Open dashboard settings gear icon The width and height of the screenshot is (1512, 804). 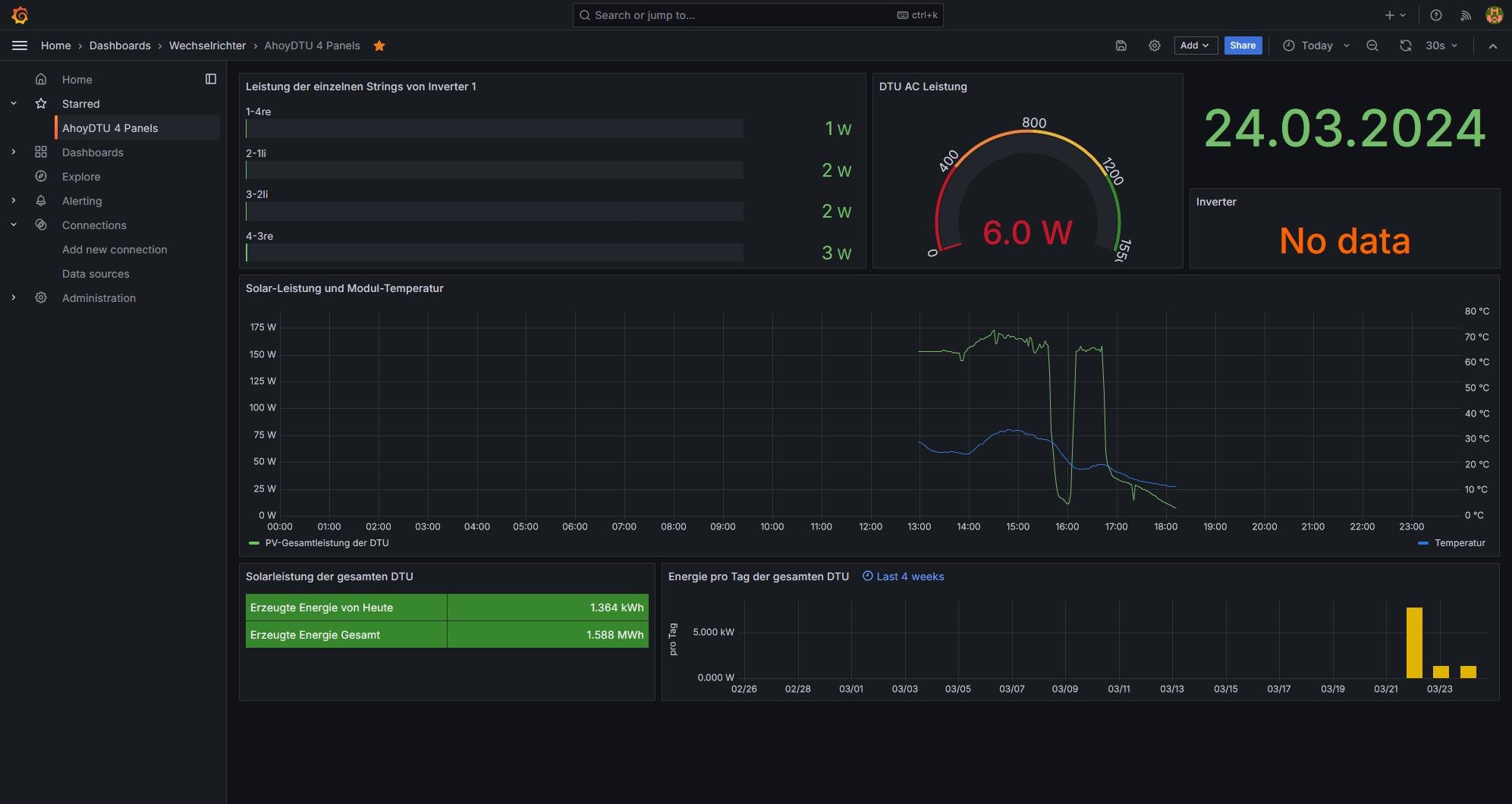(x=1154, y=46)
